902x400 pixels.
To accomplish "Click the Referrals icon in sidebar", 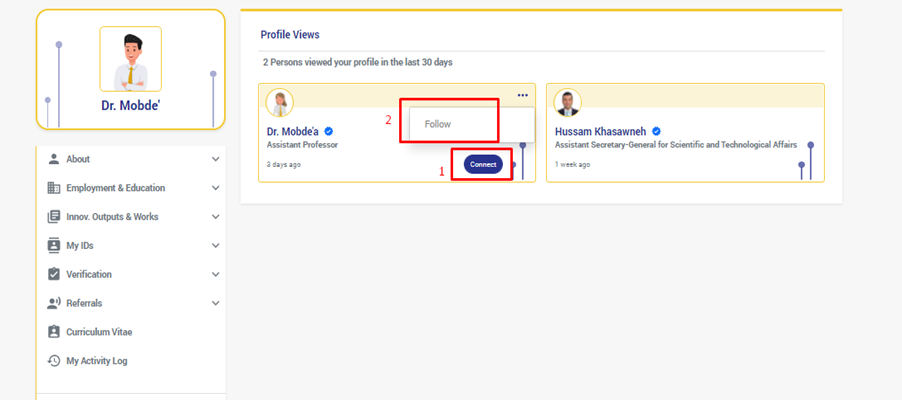I will [x=54, y=303].
